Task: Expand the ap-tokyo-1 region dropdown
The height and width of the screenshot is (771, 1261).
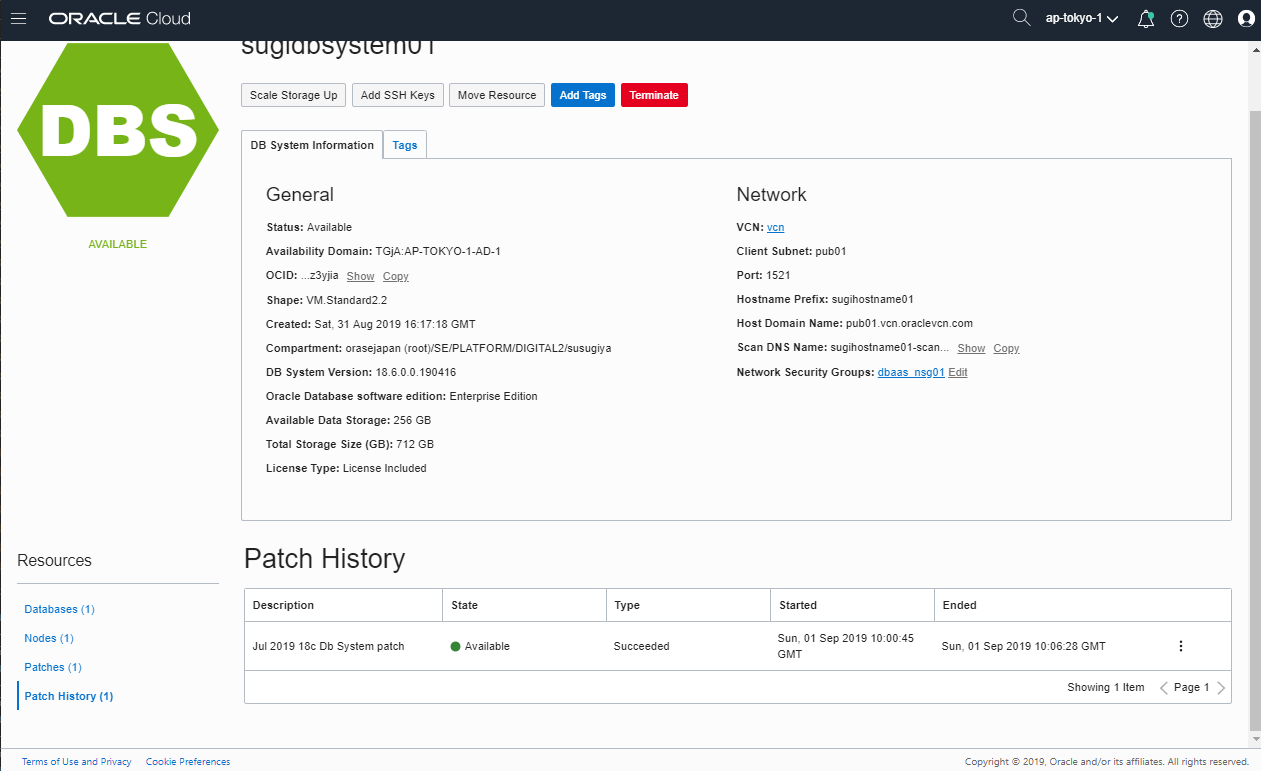Action: pyautogui.click(x=1082, y=18)
